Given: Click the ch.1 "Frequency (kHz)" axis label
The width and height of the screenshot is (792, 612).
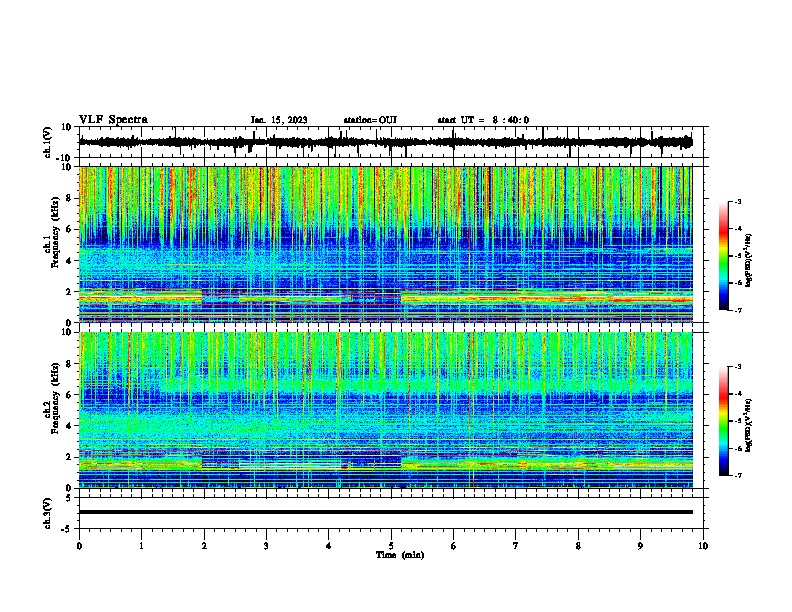Looking at the screenshot, I should click(x=55, y=233).
